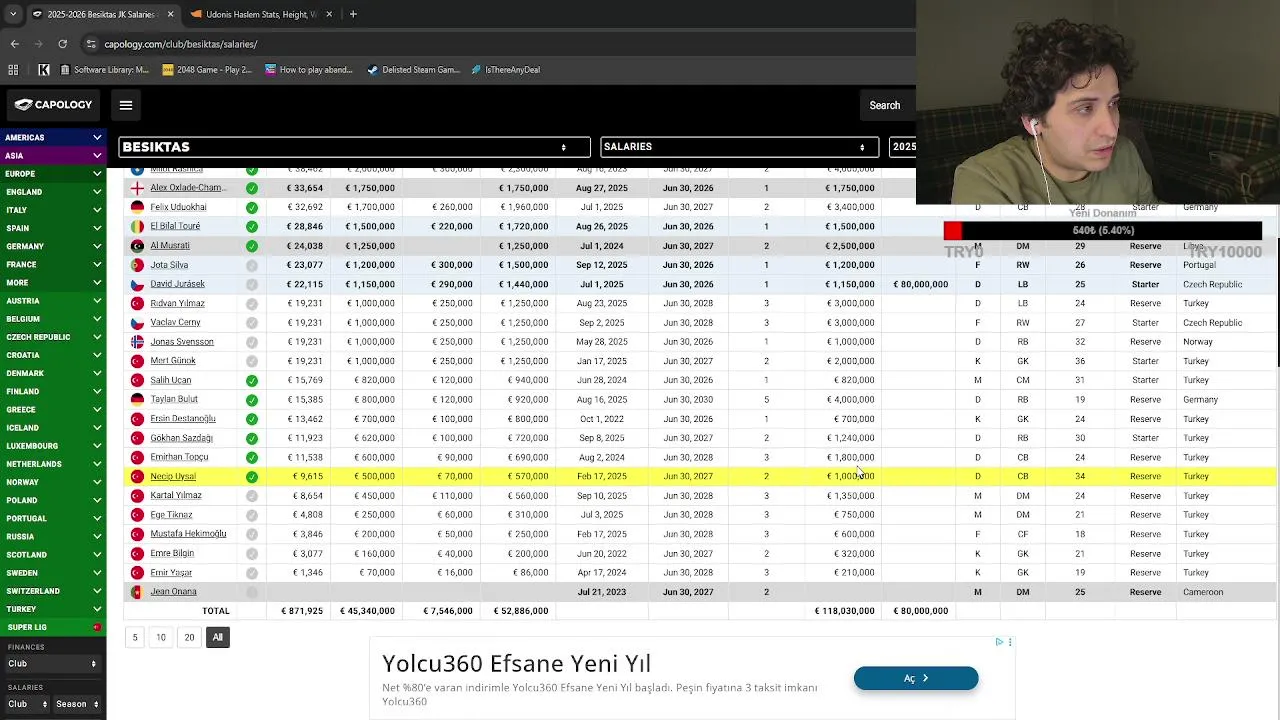Show All rows in table

coord(217,637)
